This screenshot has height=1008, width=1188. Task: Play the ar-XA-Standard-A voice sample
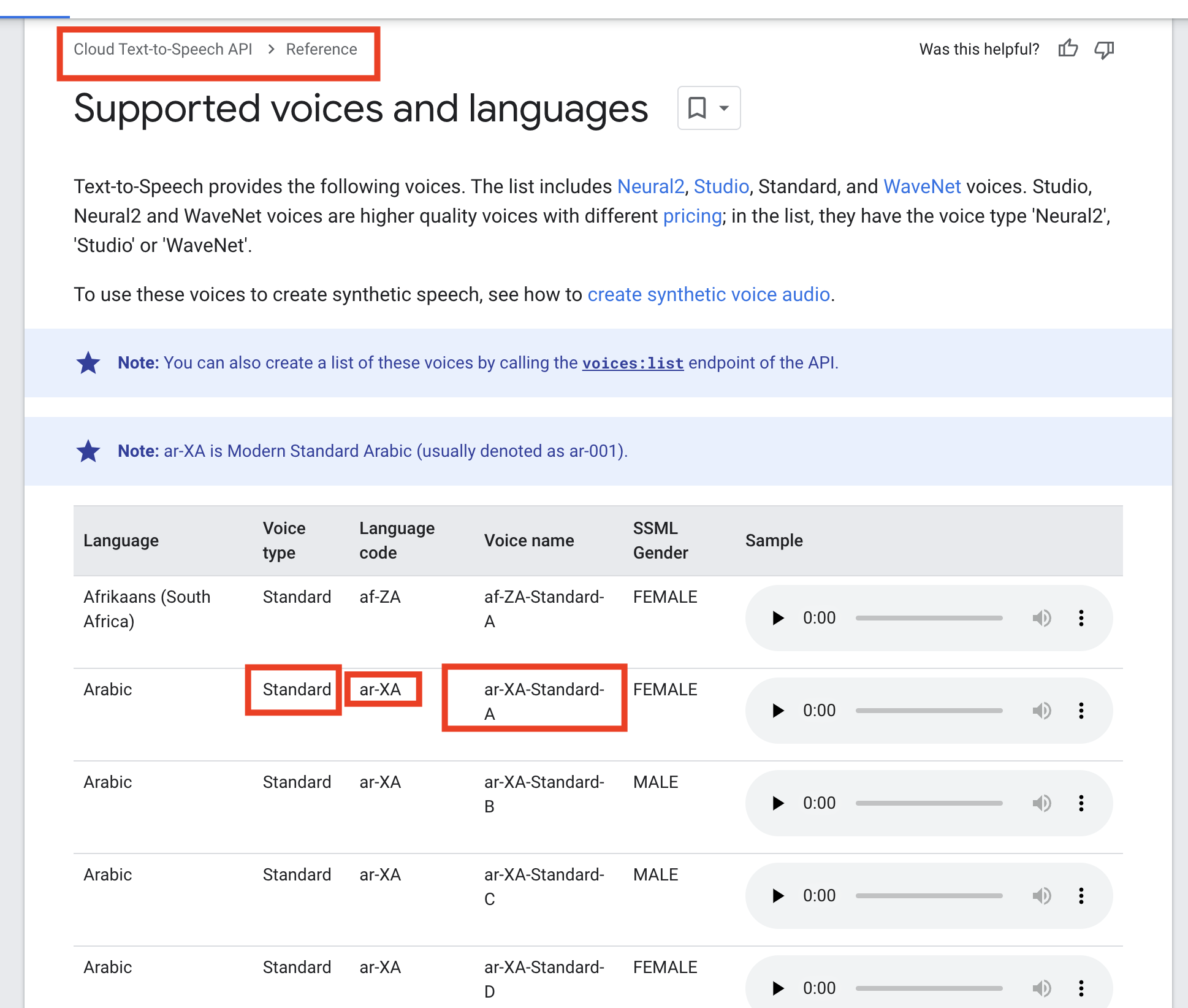point(778,711)
